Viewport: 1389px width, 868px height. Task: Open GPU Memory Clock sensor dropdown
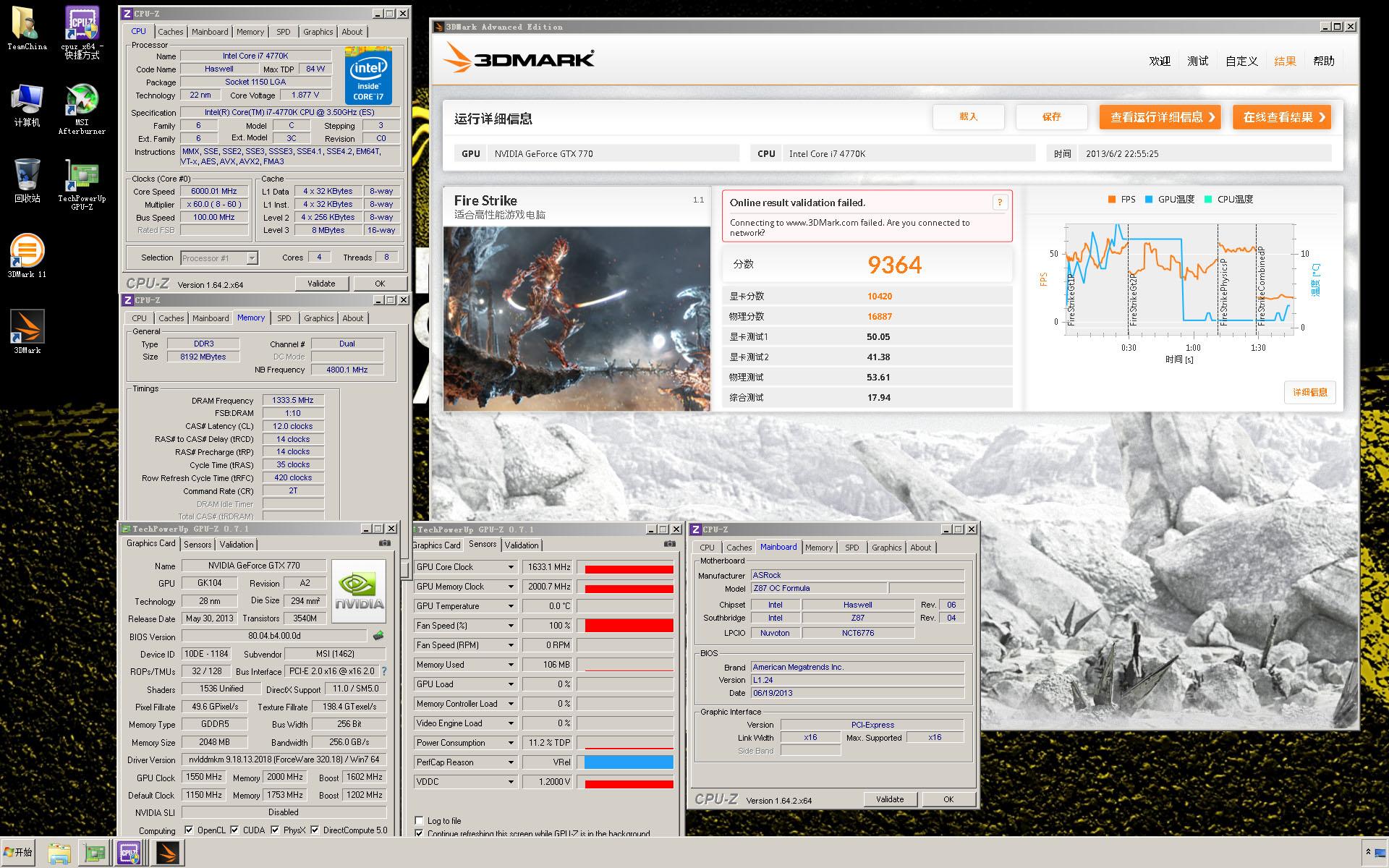[x=511, y=587]
